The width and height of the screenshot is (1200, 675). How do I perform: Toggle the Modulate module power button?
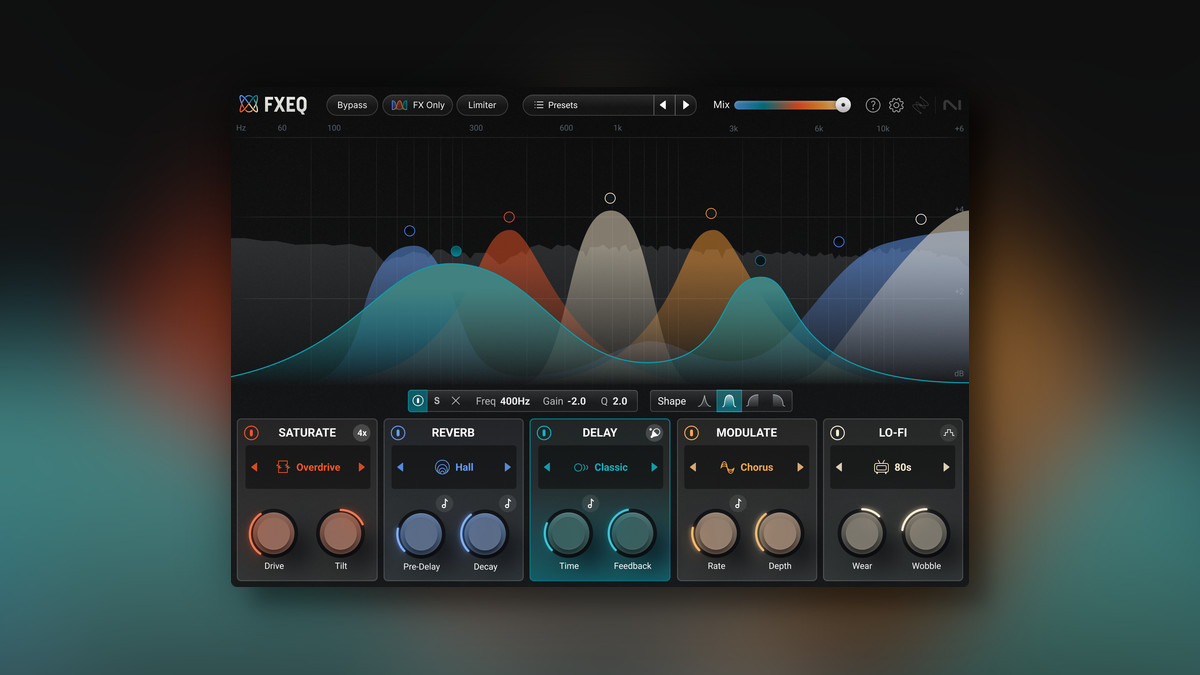[691, 433]
